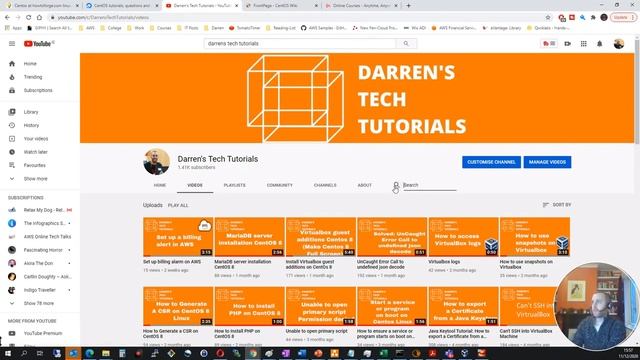640x360 pixels.
Task: Open the YouTube hamburger guide menu
Action: pos(12,44)
